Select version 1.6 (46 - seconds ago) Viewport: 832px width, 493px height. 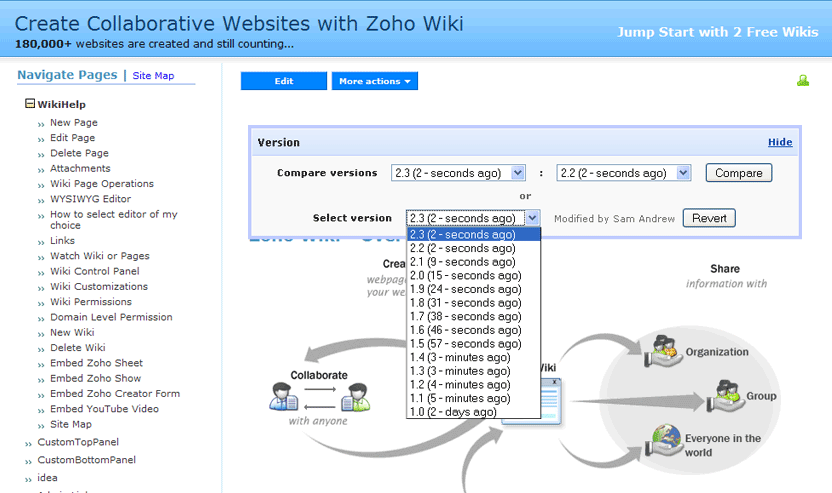tap(473, 330)
